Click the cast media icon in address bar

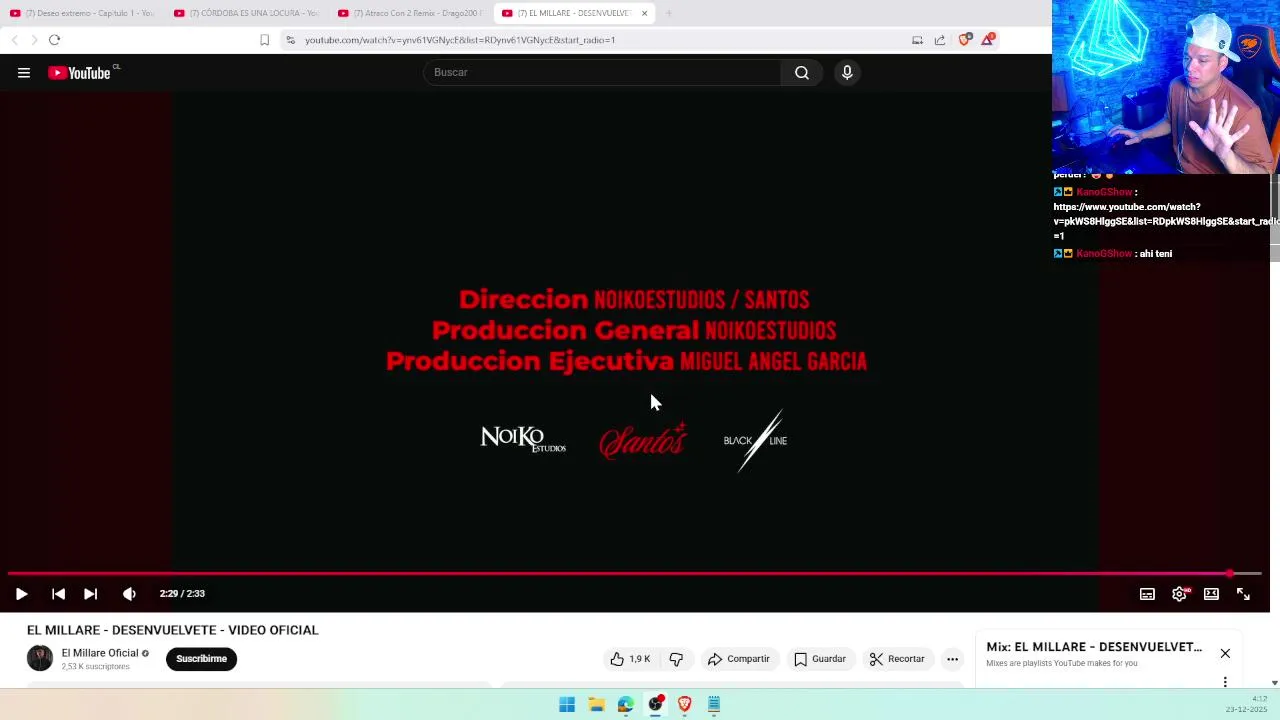click(x=917, y=40)
